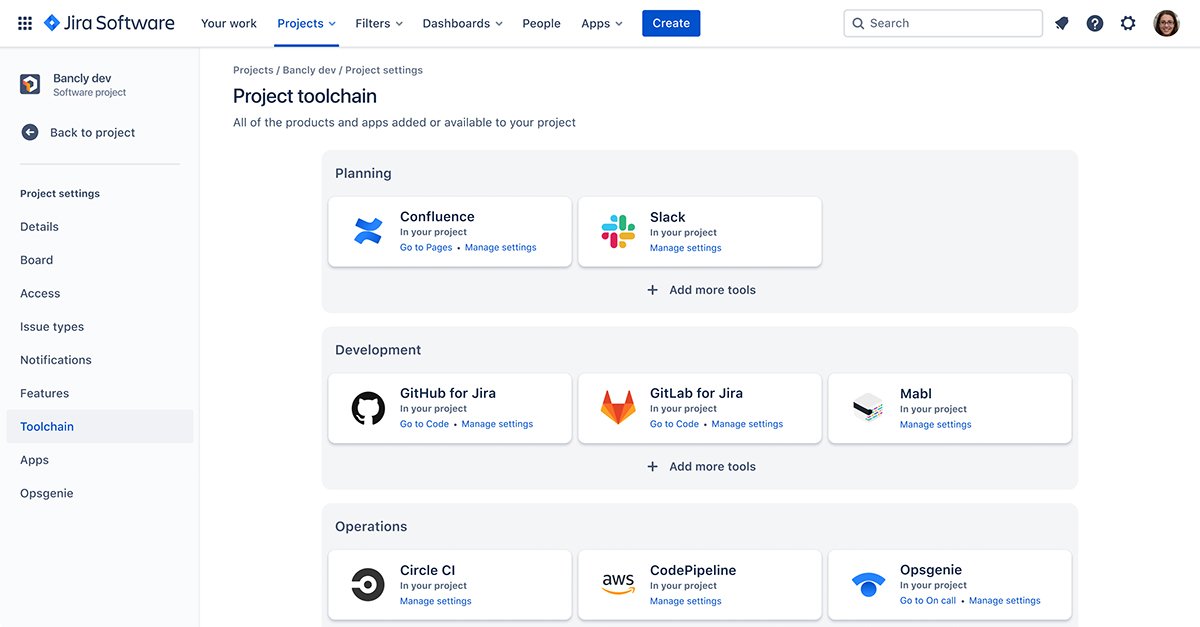Viewport: 1200px width, 627px height.
Task: Open Go to Pages link for Confluence
Action: tap(425, 246)
